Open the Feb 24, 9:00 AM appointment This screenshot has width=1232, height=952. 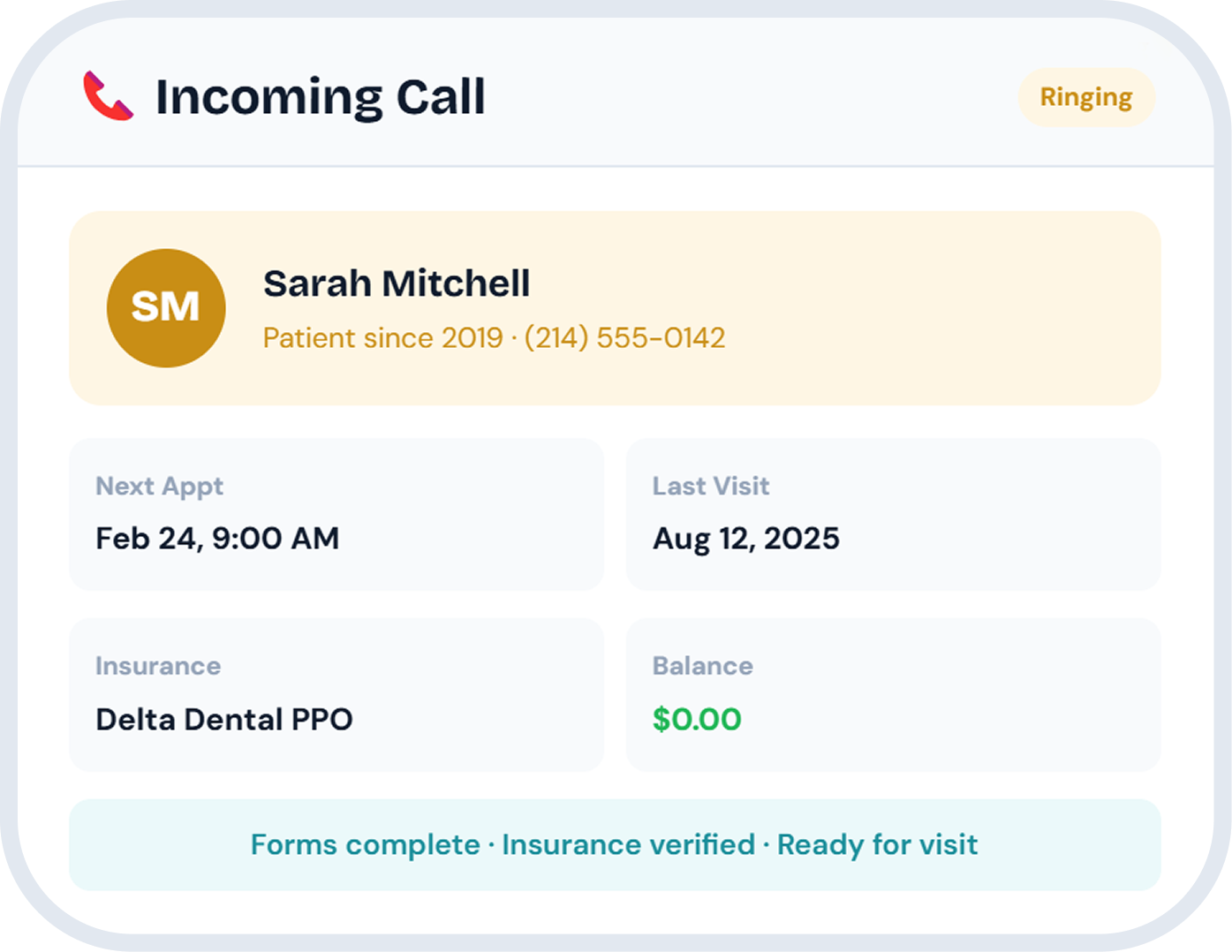click(x=217, y=538)
